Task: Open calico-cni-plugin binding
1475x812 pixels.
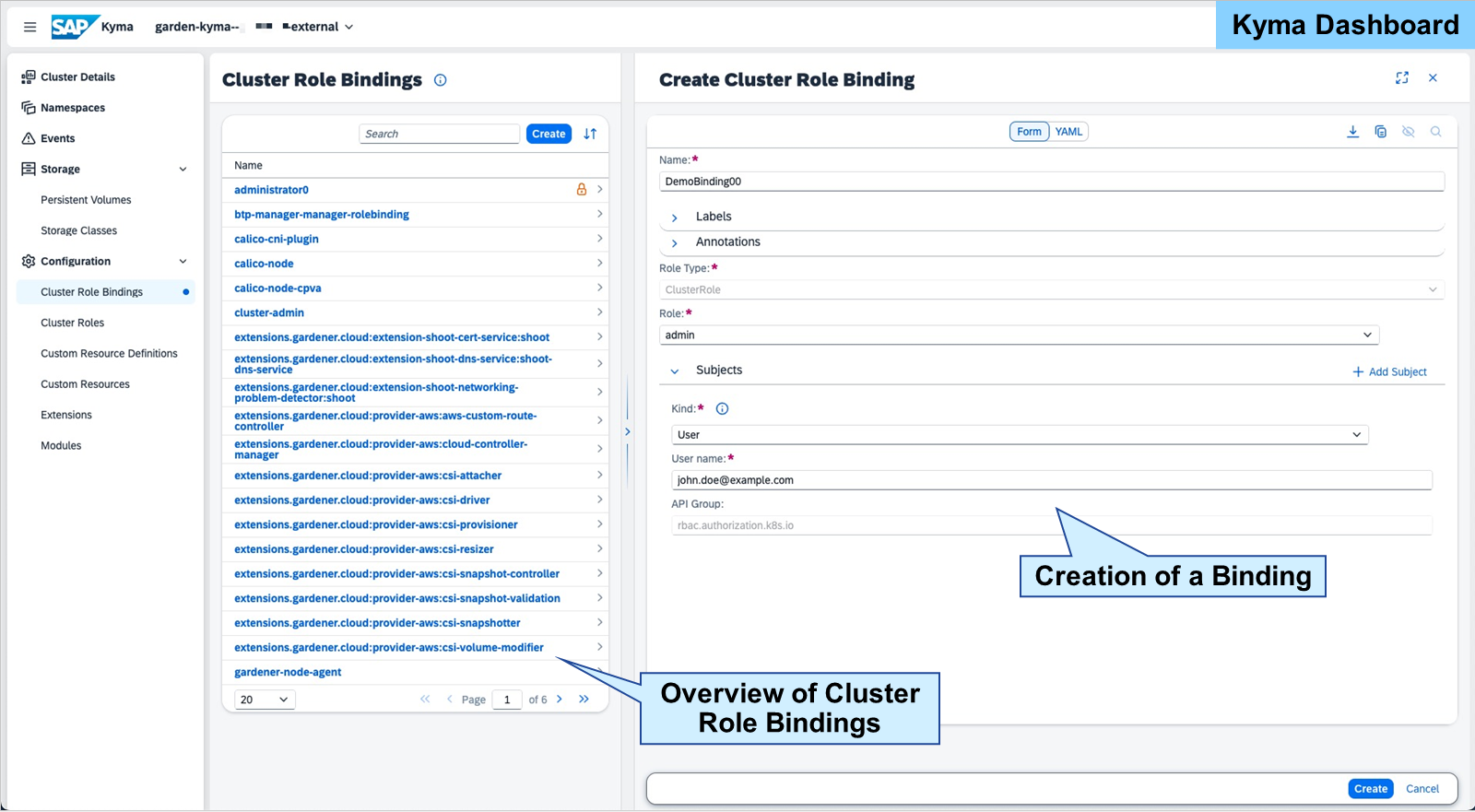Action: (277, 240)
